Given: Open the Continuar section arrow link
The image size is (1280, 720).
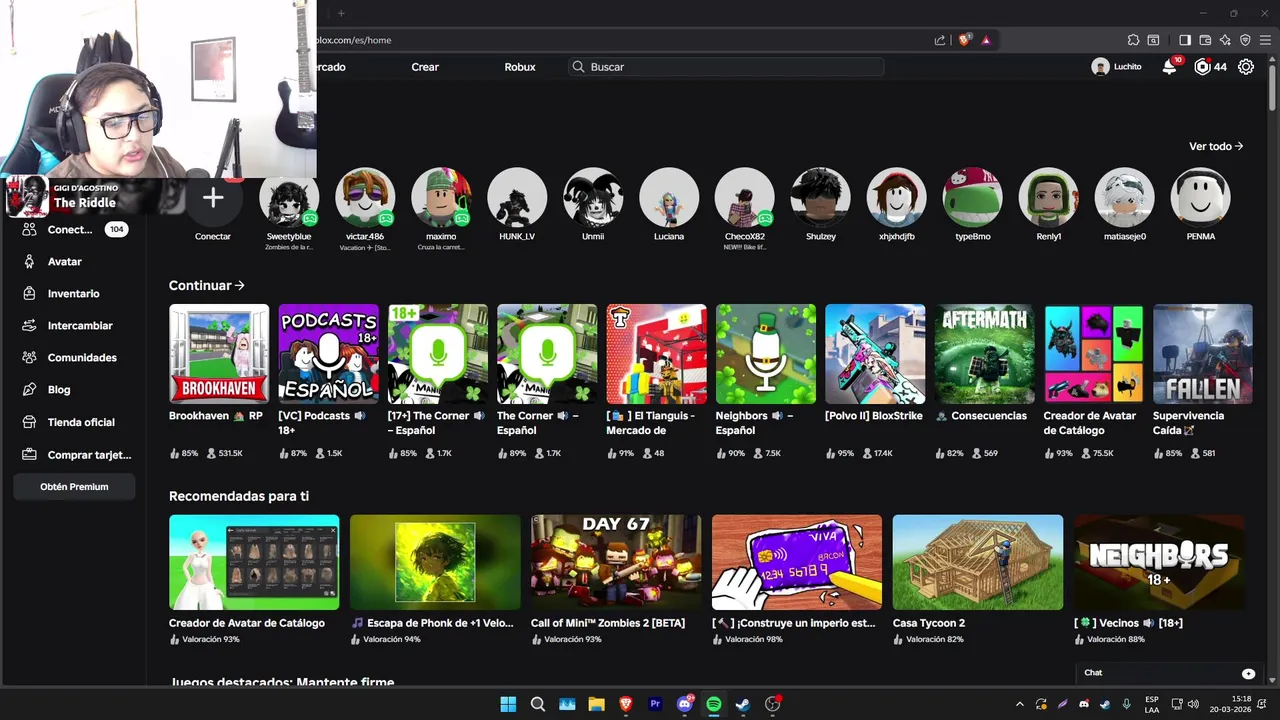Looking at the screenshot, I should 207,286.
